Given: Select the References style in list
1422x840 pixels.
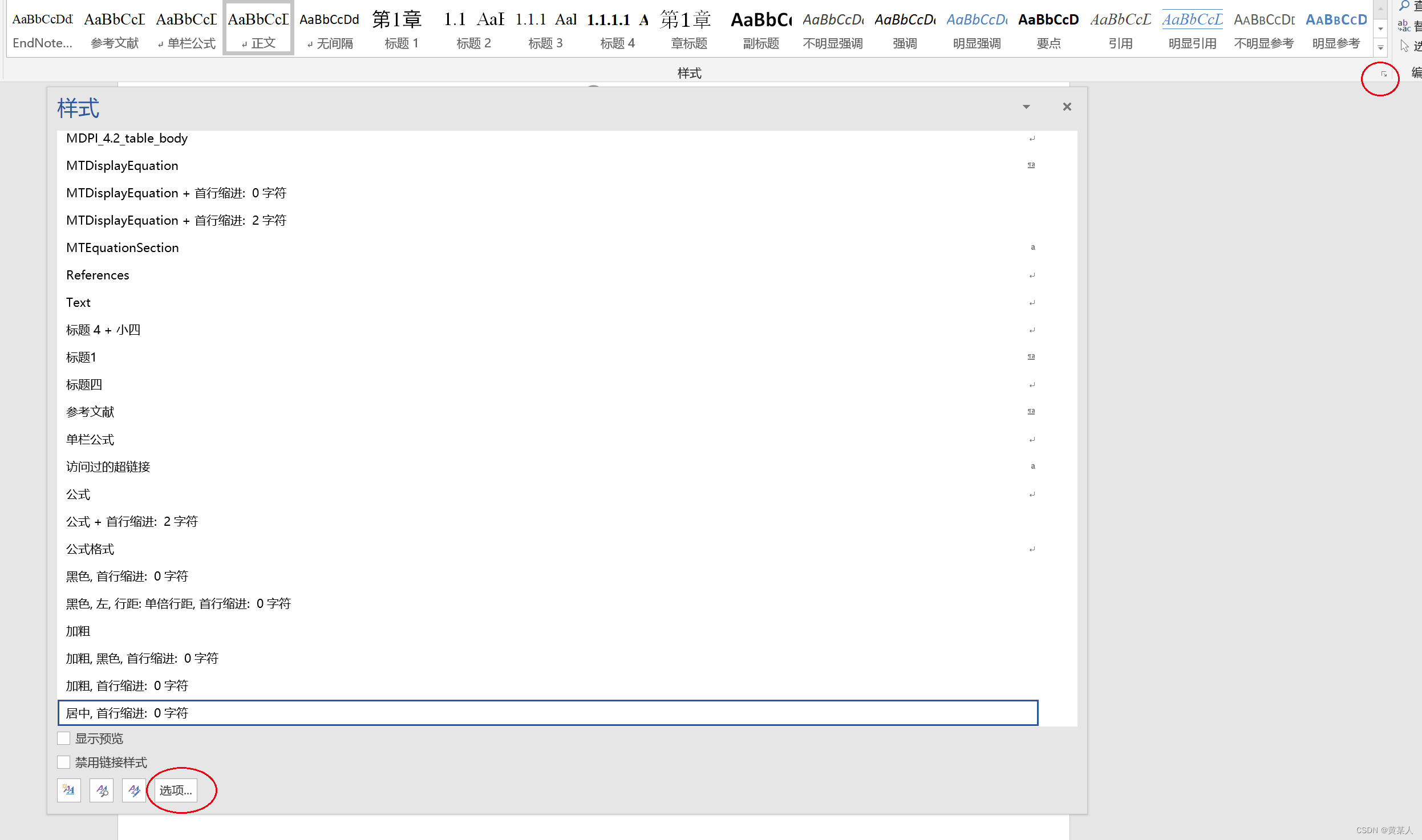Looking at the screenshot, I should (x=98, y=275).
